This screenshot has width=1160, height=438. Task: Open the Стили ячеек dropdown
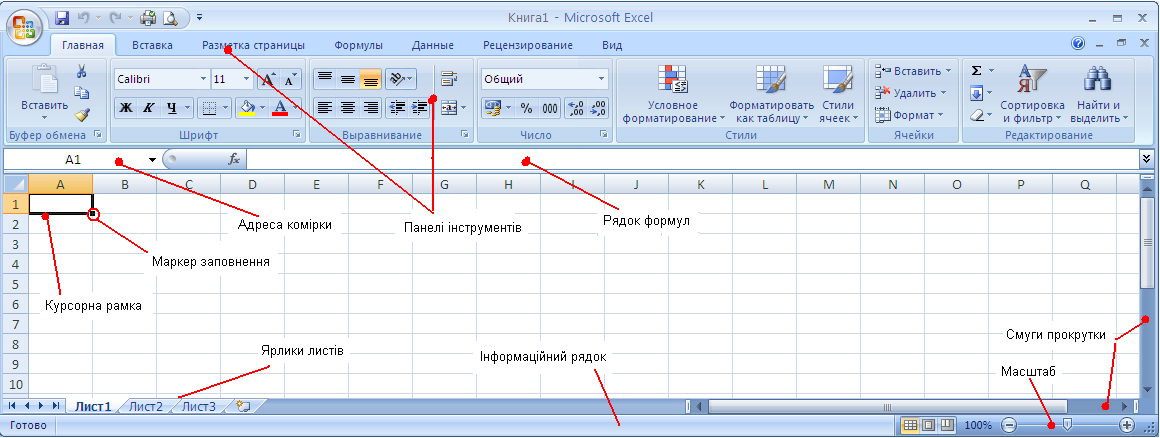click(838, 92)
